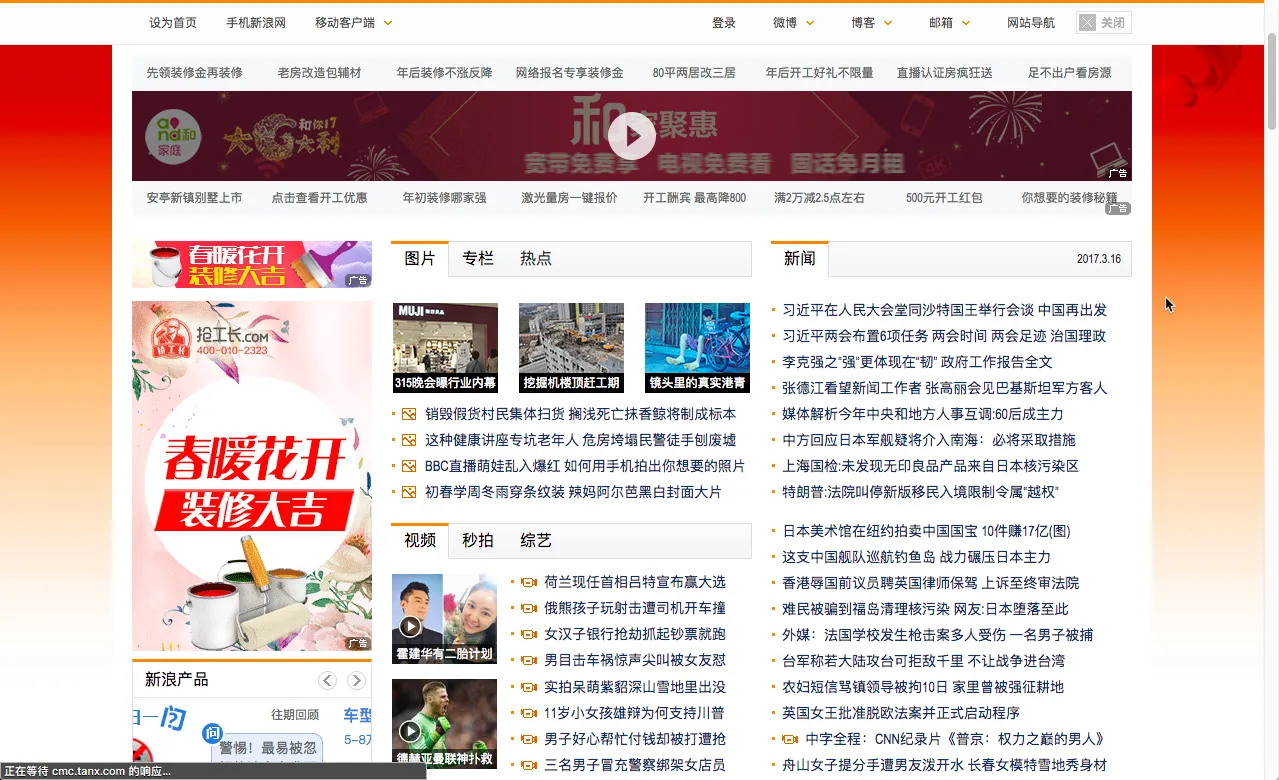The width and height of the screenshot is (1279, 780).
Task: Click play icon on 霍建华有二胎计划 video
Action: [x=410, y=627]
